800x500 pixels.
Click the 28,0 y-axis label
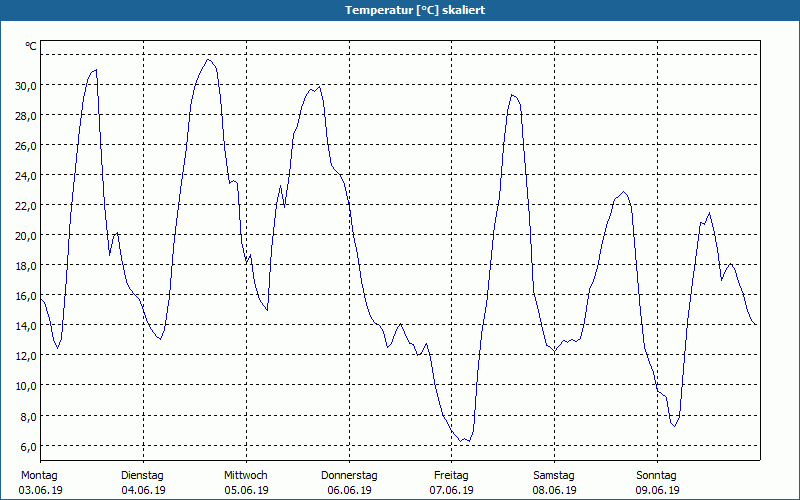pos(26,116)
